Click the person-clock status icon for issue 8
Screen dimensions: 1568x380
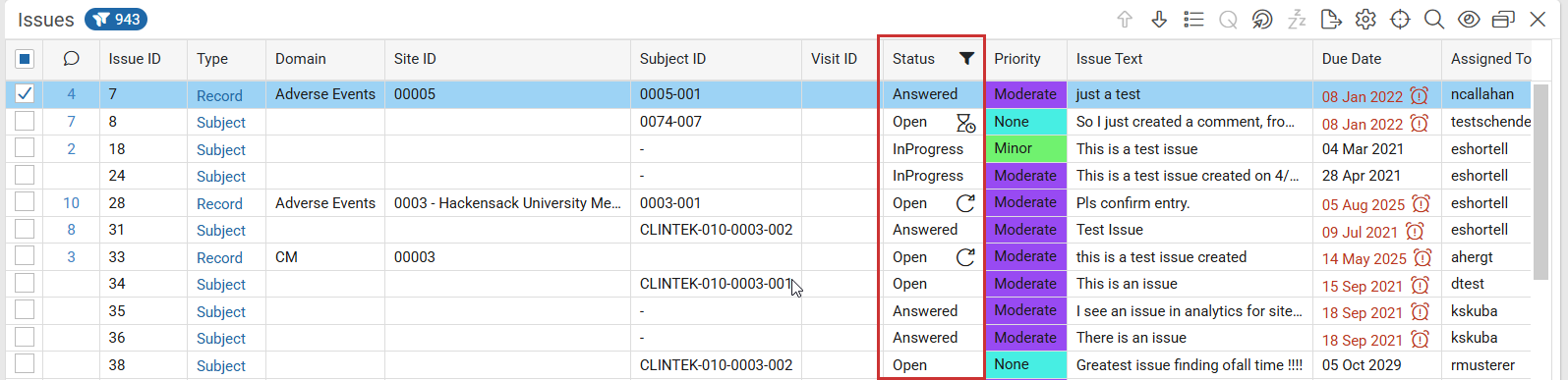tap(965, 123)
